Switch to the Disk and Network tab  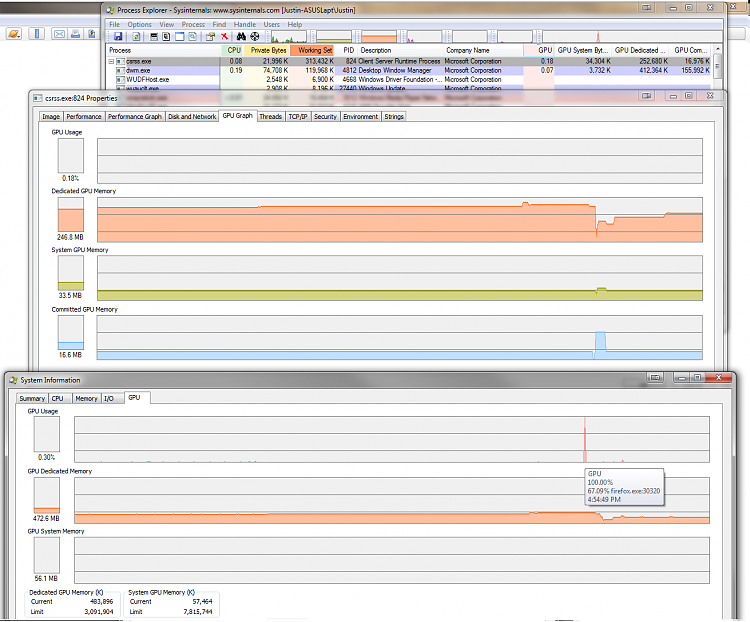coord(192,116)
